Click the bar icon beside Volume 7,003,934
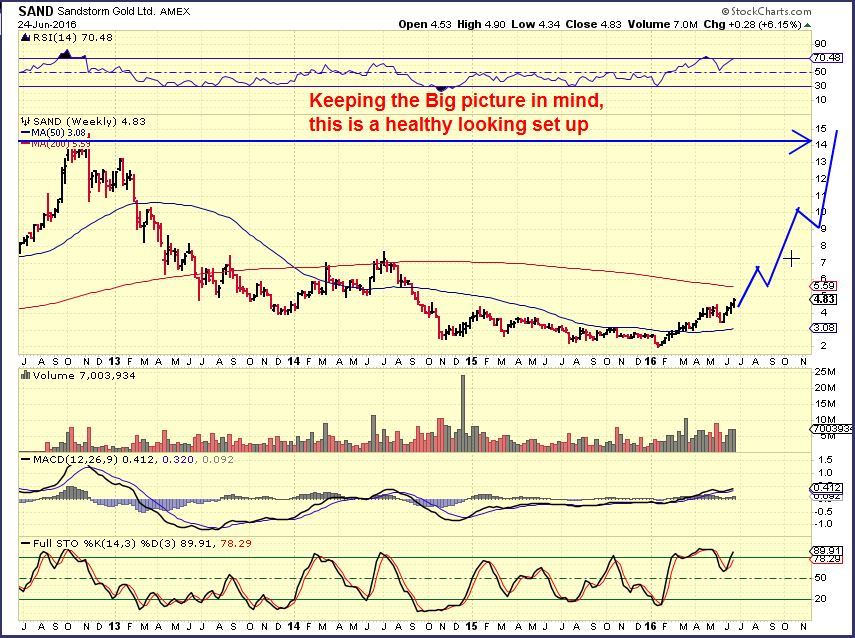The height and width of the screenshot is (638, 855). coord(26,375)
